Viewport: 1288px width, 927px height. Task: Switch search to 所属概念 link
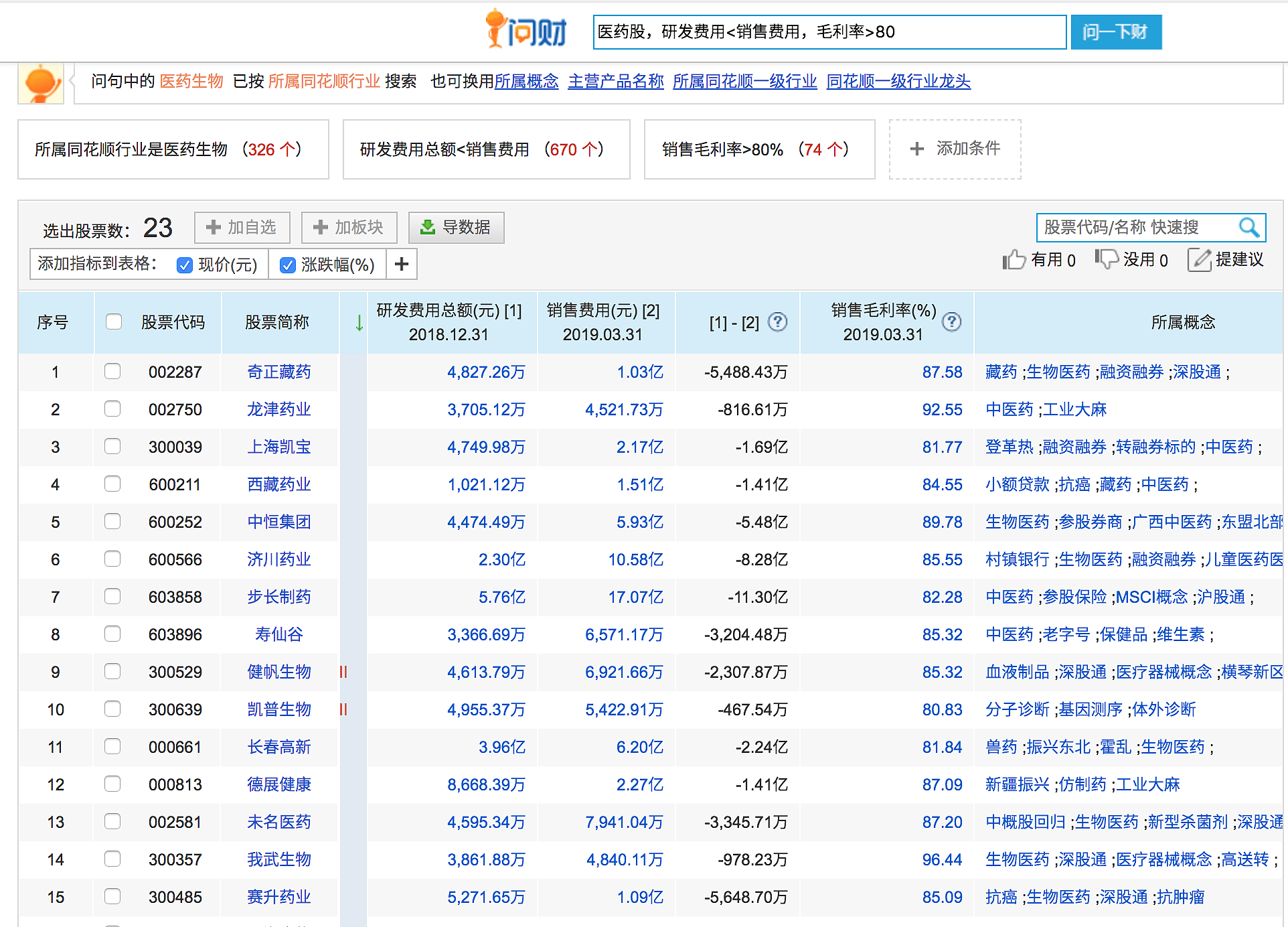click(x=526, y=82)
